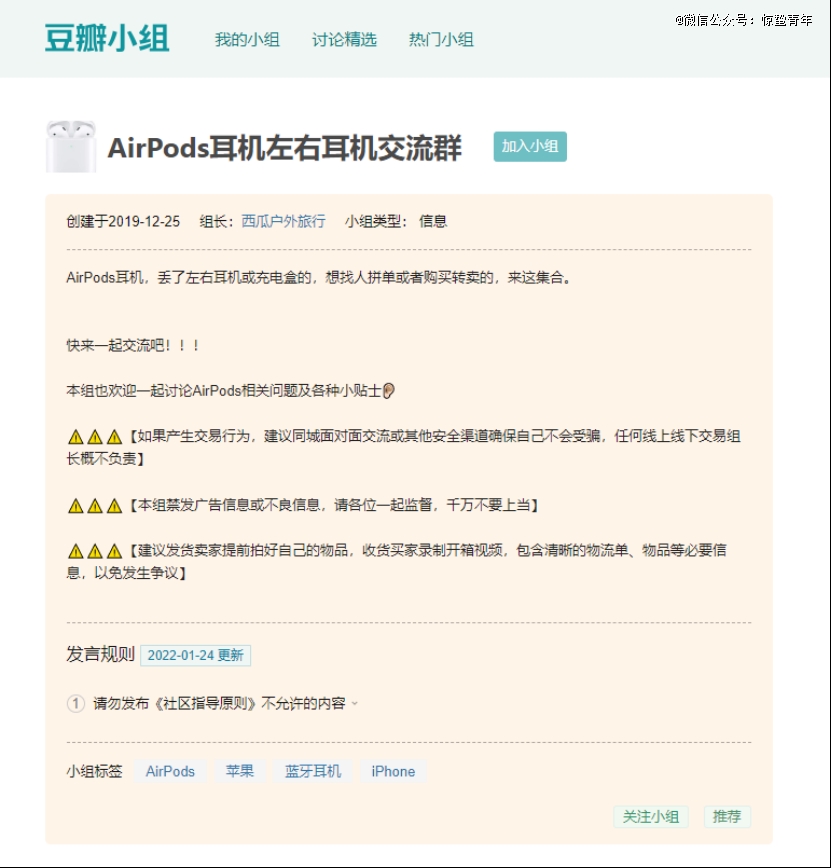Image resolution: width=831 pixels, height=868 pixels.
Task: Click the 豆瓣小组 logo
Action: (107, 38)
